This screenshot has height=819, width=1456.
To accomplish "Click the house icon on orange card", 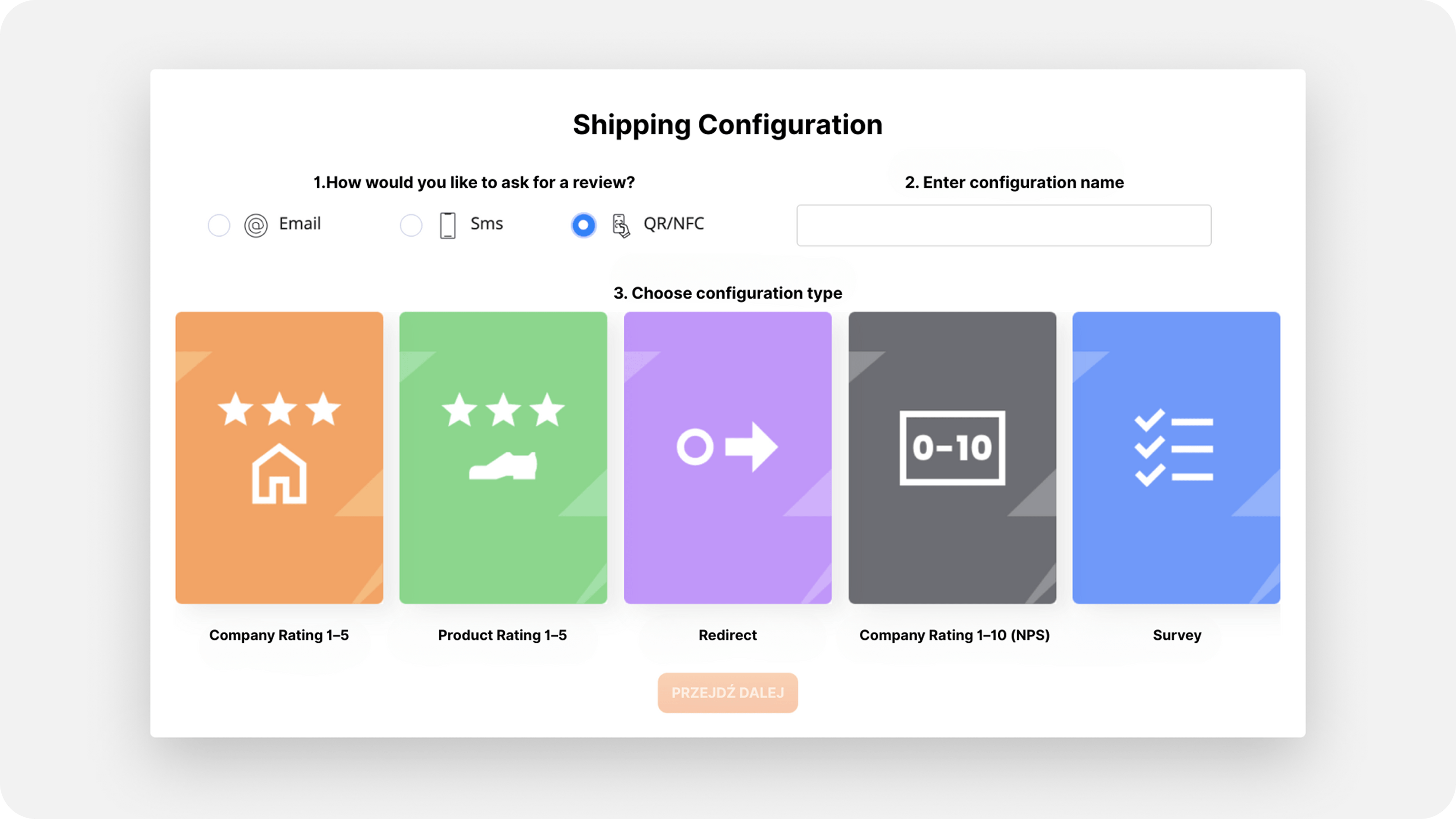I will pos(279,474).
